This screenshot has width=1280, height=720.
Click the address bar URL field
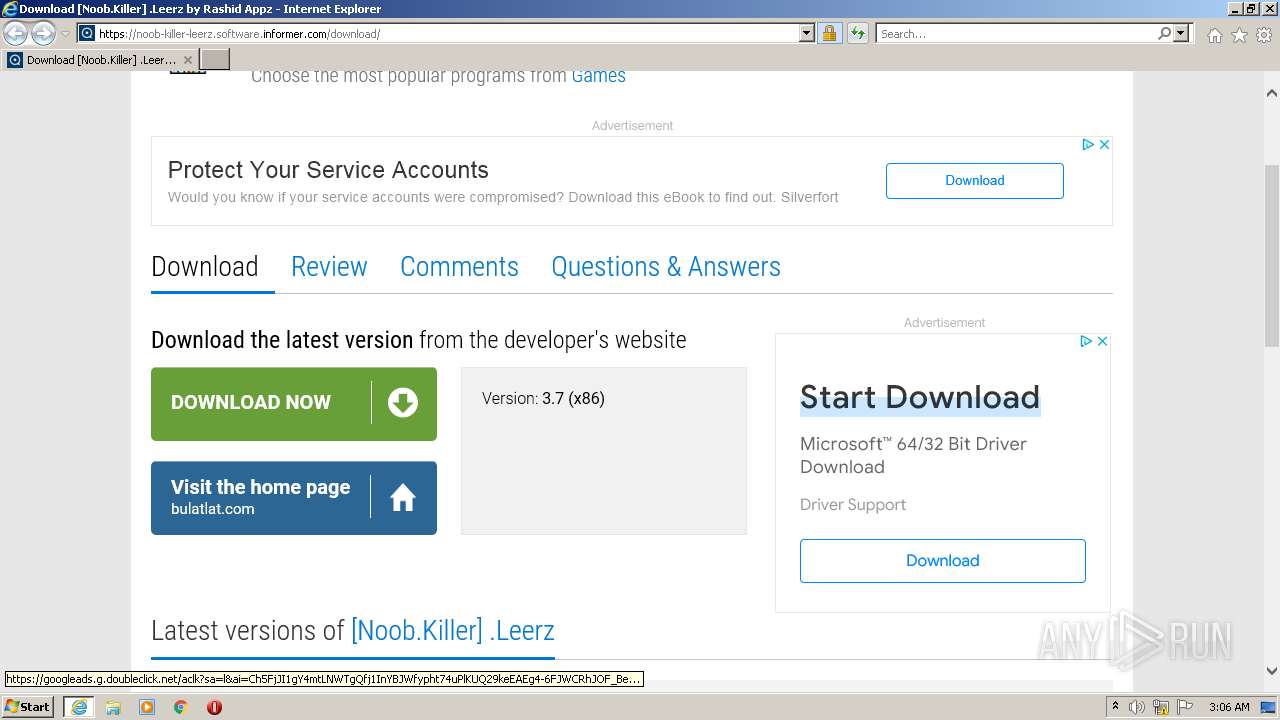[438, 33]
